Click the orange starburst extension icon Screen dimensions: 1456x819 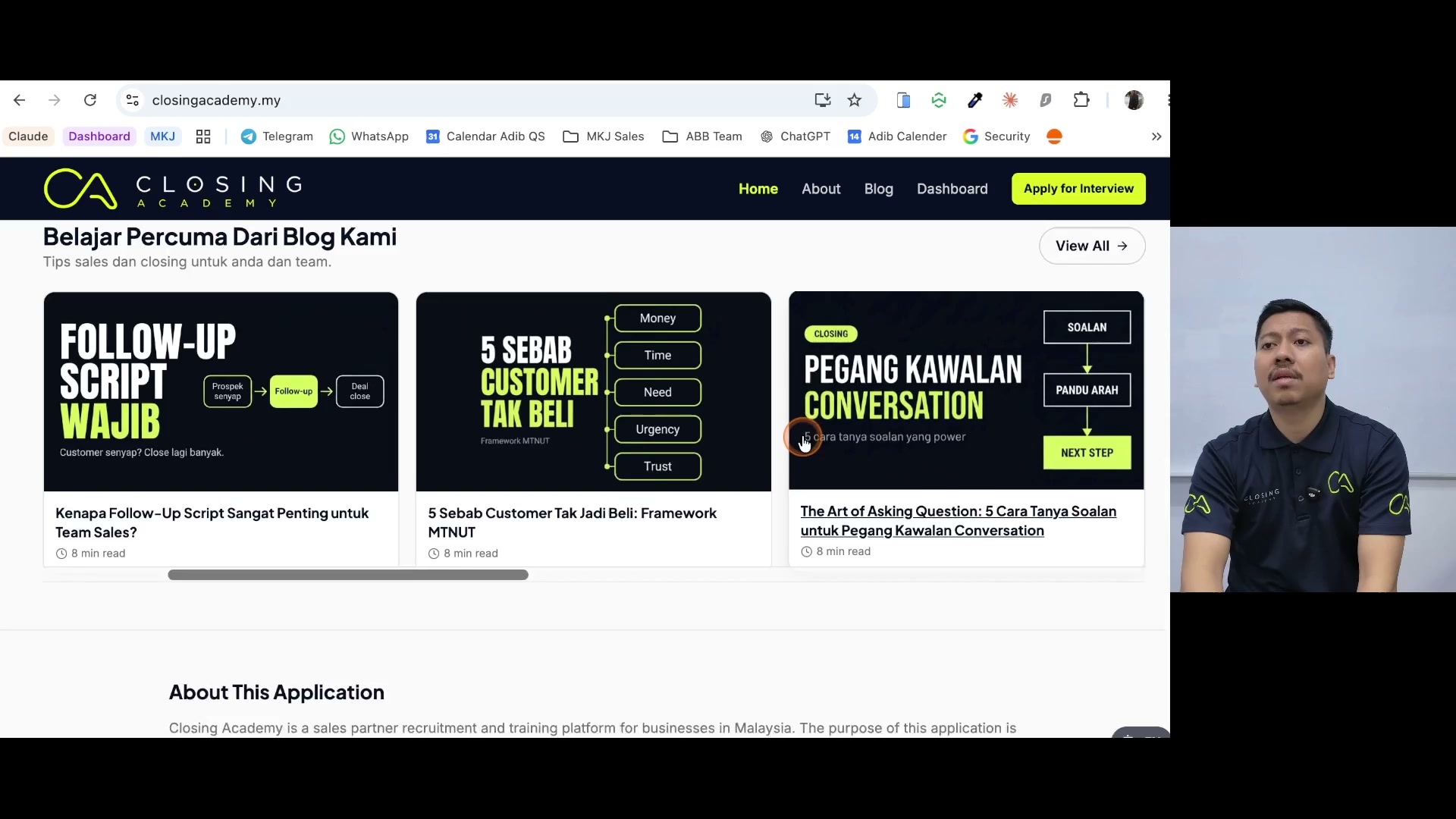pyautogui.click(x=1010, y=100)
